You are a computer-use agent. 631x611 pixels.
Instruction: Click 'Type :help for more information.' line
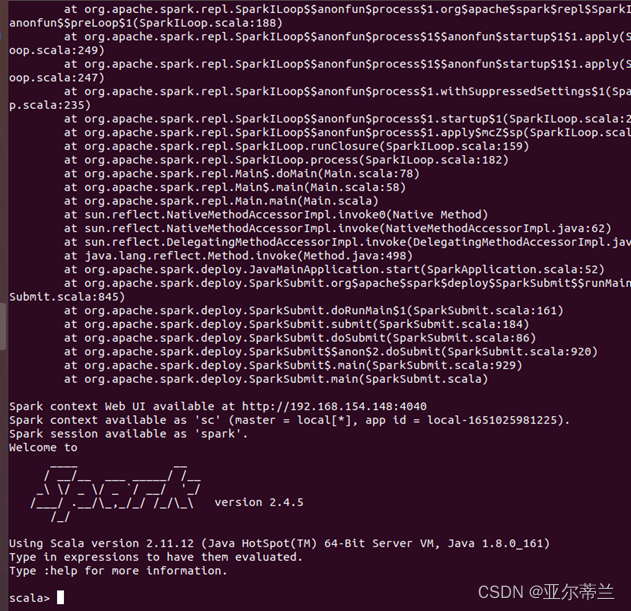tap(118, 571)
